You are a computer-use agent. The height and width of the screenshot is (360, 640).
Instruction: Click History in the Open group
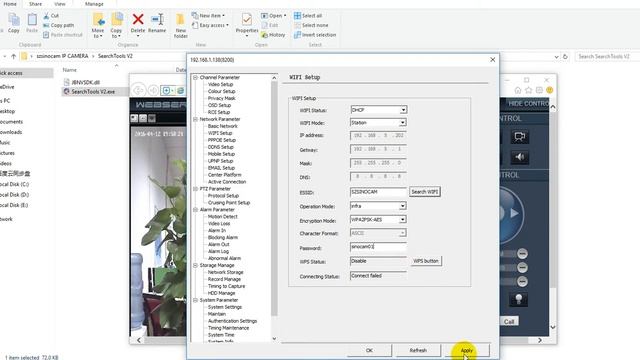[273, 35]
